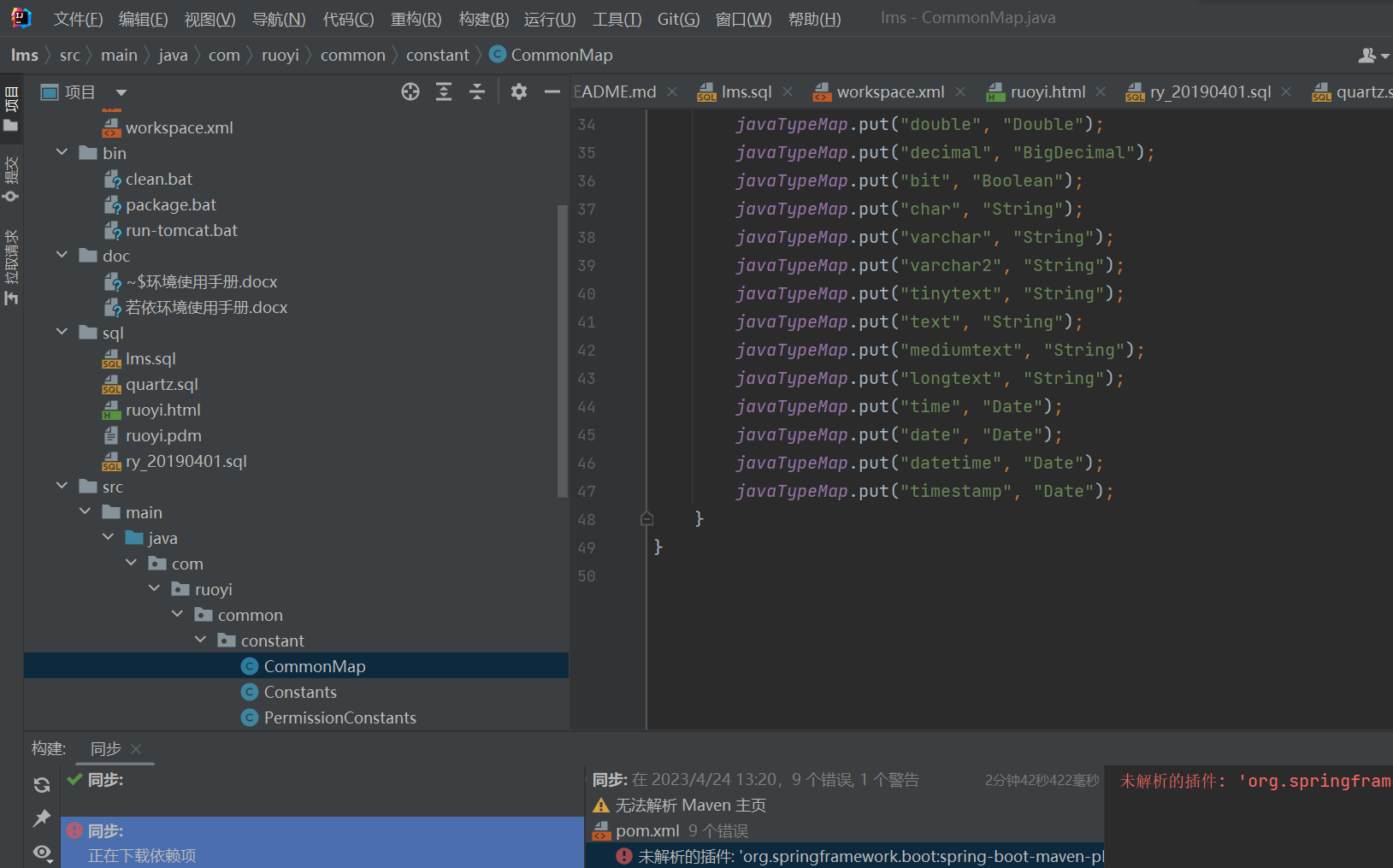Click the refresh sync icon in build panel

(x=42, y=785)
